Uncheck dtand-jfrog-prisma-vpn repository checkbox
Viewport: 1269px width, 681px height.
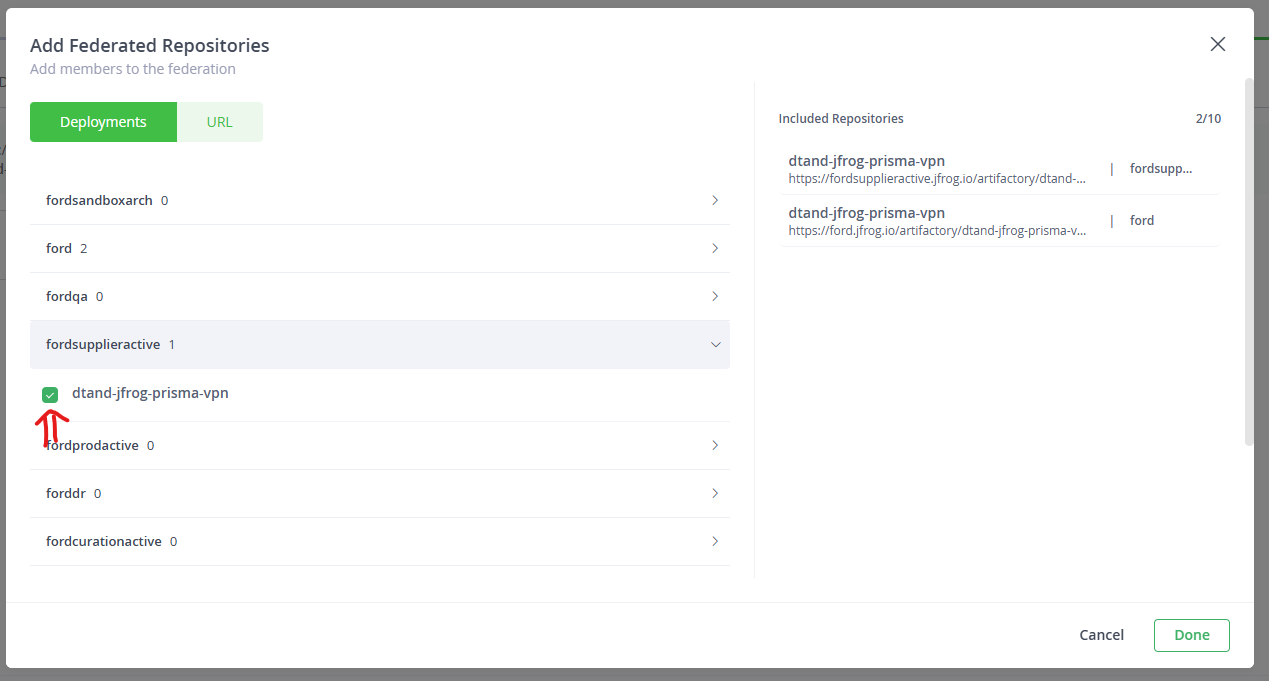click(x=50, y=395)
